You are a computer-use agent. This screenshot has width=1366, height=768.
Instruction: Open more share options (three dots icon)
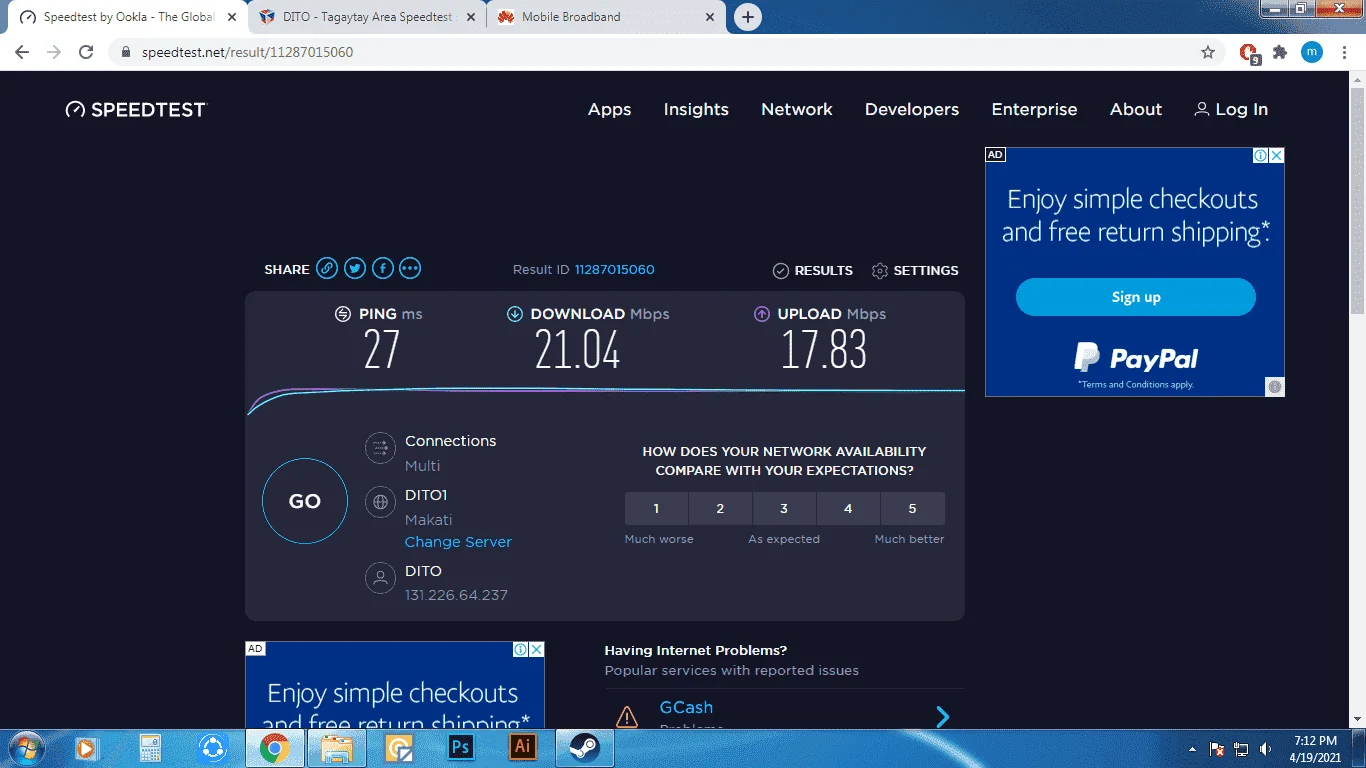pos(410,269)
